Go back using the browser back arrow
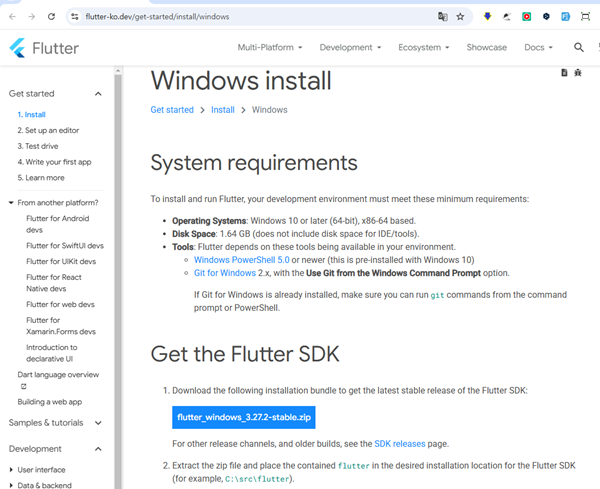 [12, 16]
